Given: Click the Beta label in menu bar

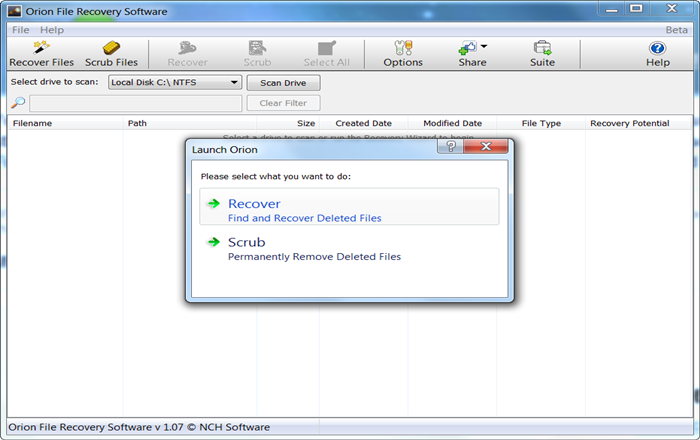Looking at the screenshot, I should tap(676, 30).
